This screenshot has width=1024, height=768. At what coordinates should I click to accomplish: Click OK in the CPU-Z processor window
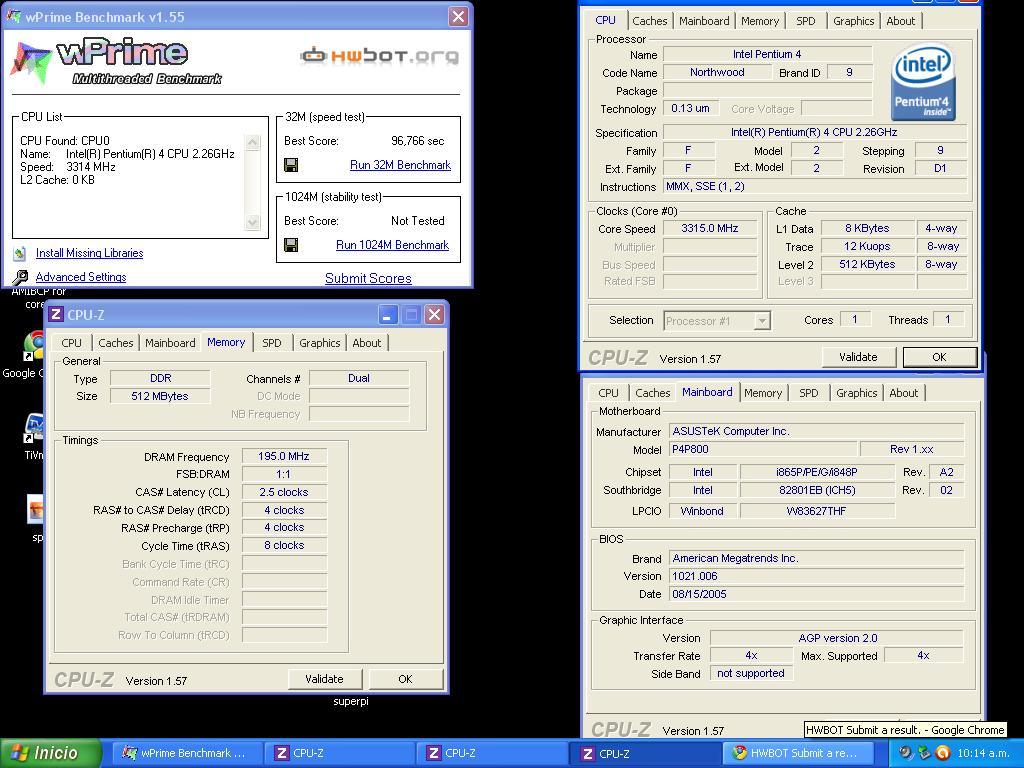point(940,357)
